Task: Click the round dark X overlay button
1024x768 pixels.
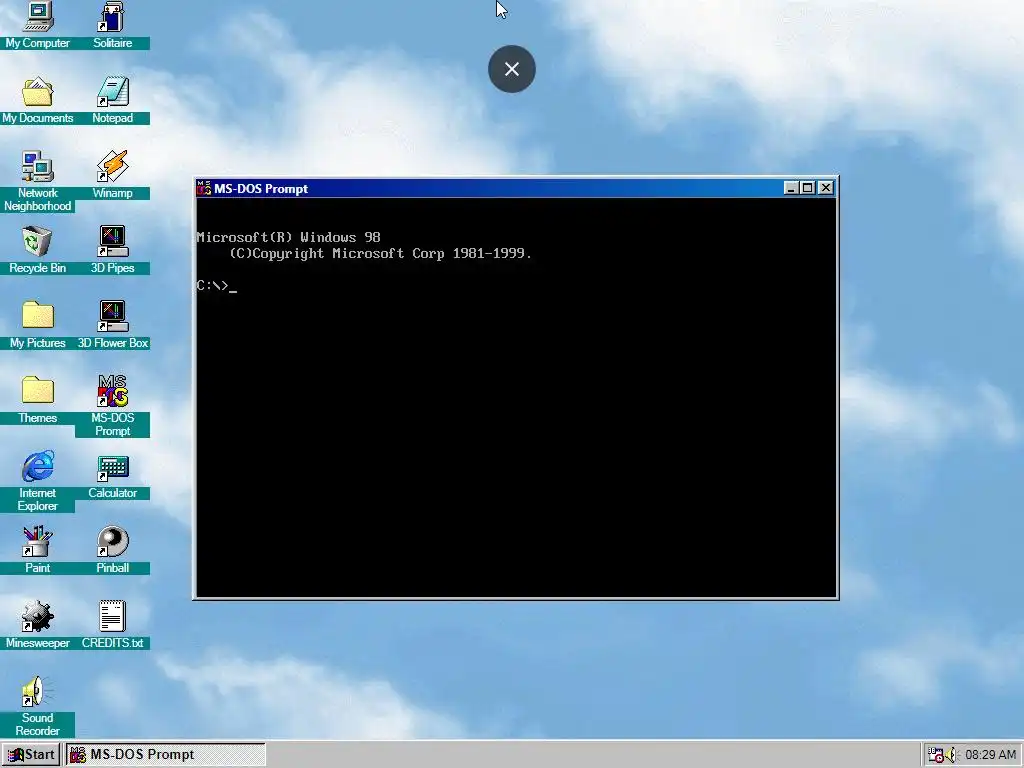Action: pos(512,69)
